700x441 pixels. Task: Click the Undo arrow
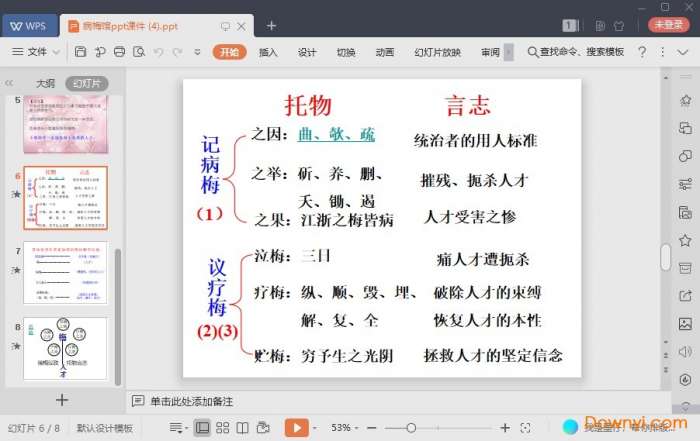point(158,52)
